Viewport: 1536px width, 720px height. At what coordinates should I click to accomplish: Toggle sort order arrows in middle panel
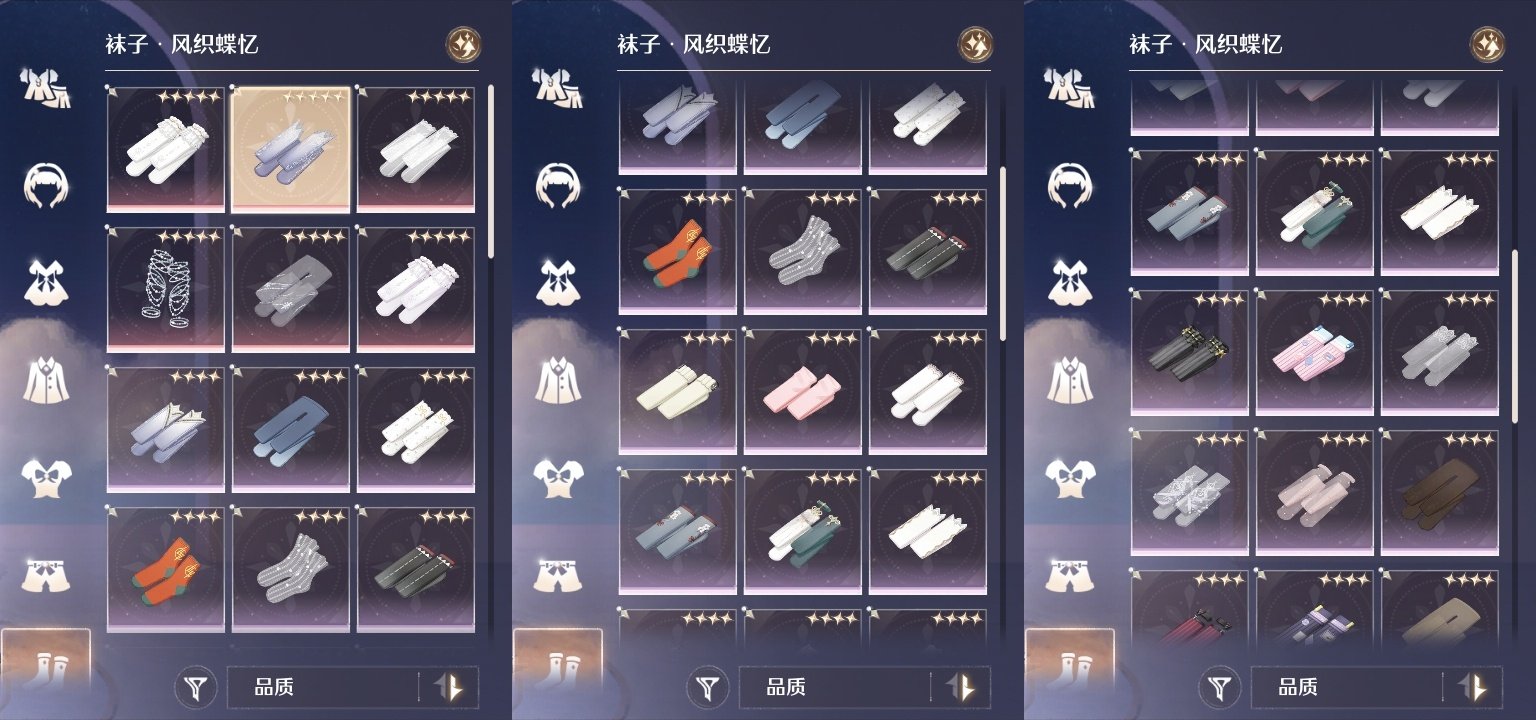tap(962, 688)
